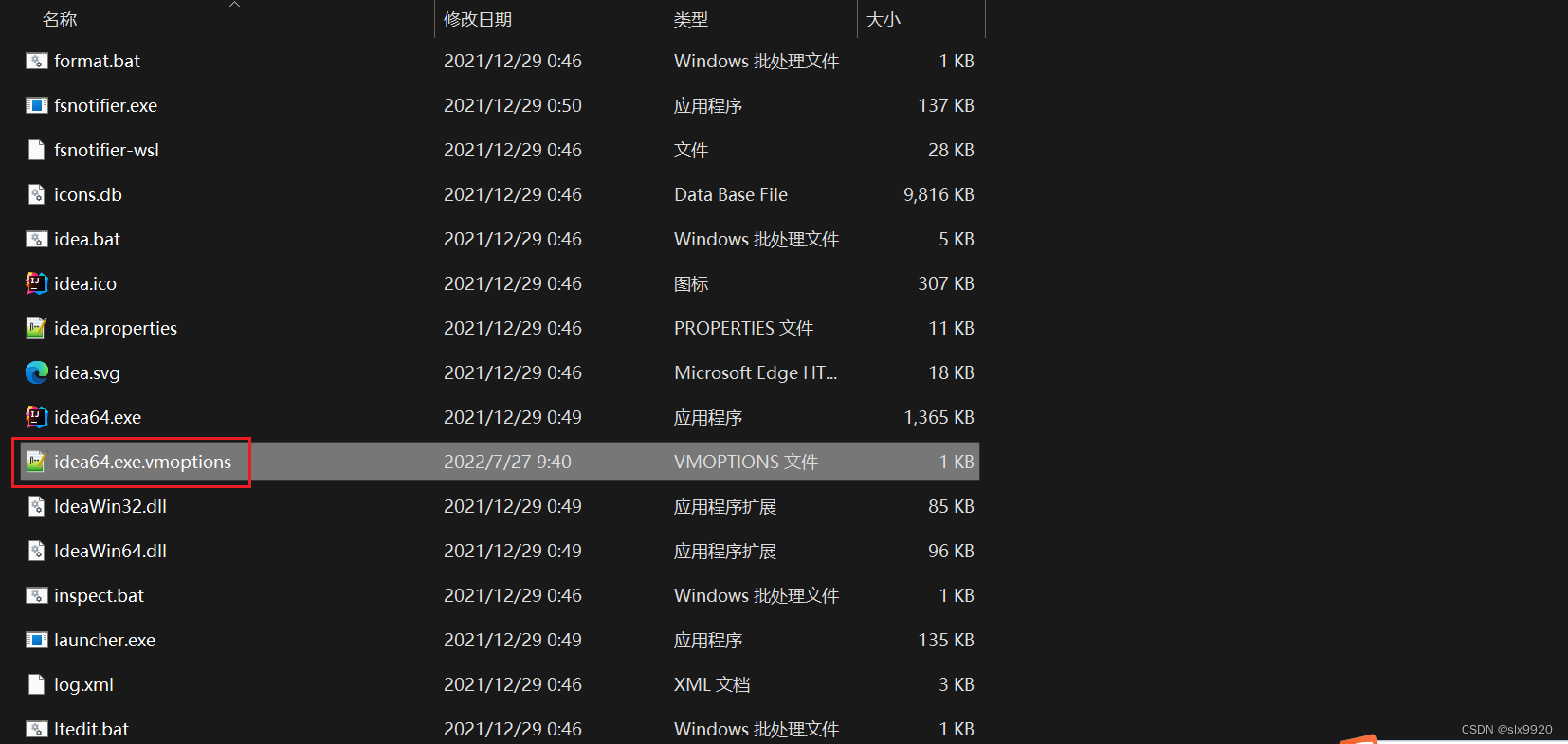This screenshot has height=744, width=1568.
Task: Select the idea.bat file name
Action: tap(87, 239)
